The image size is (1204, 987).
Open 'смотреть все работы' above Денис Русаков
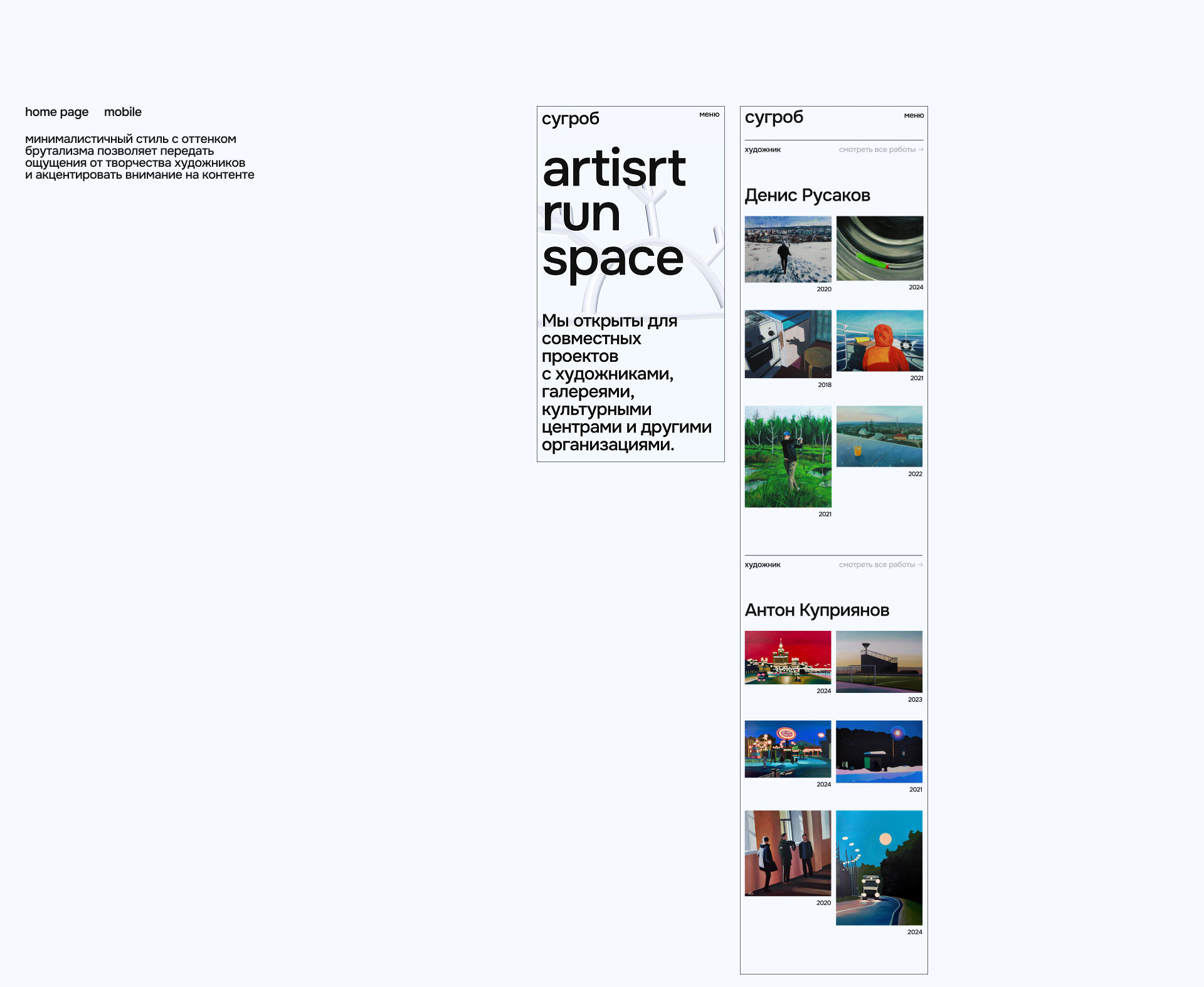click(880, 150)
